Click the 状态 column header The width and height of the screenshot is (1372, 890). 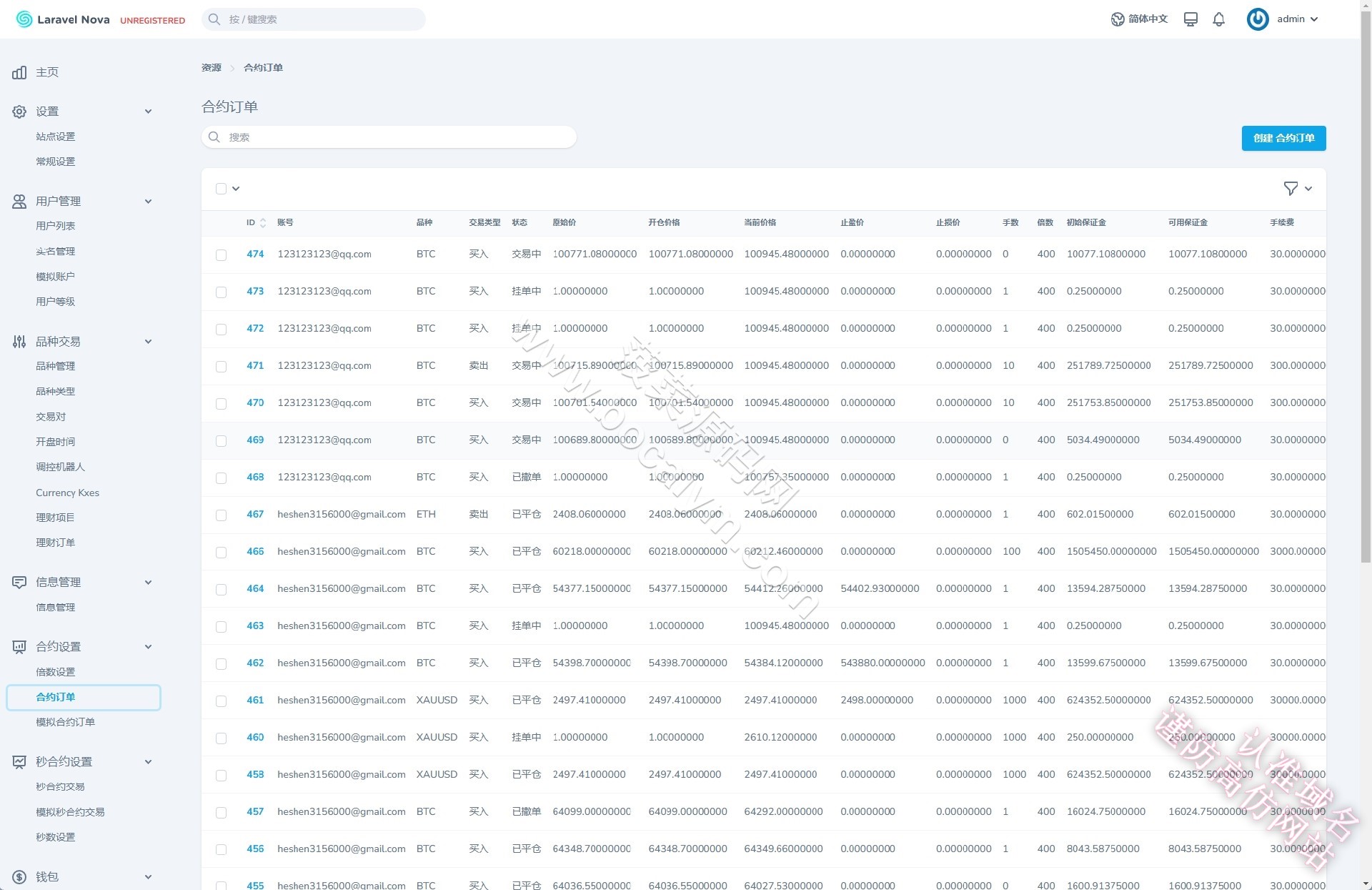click(520, 223)
